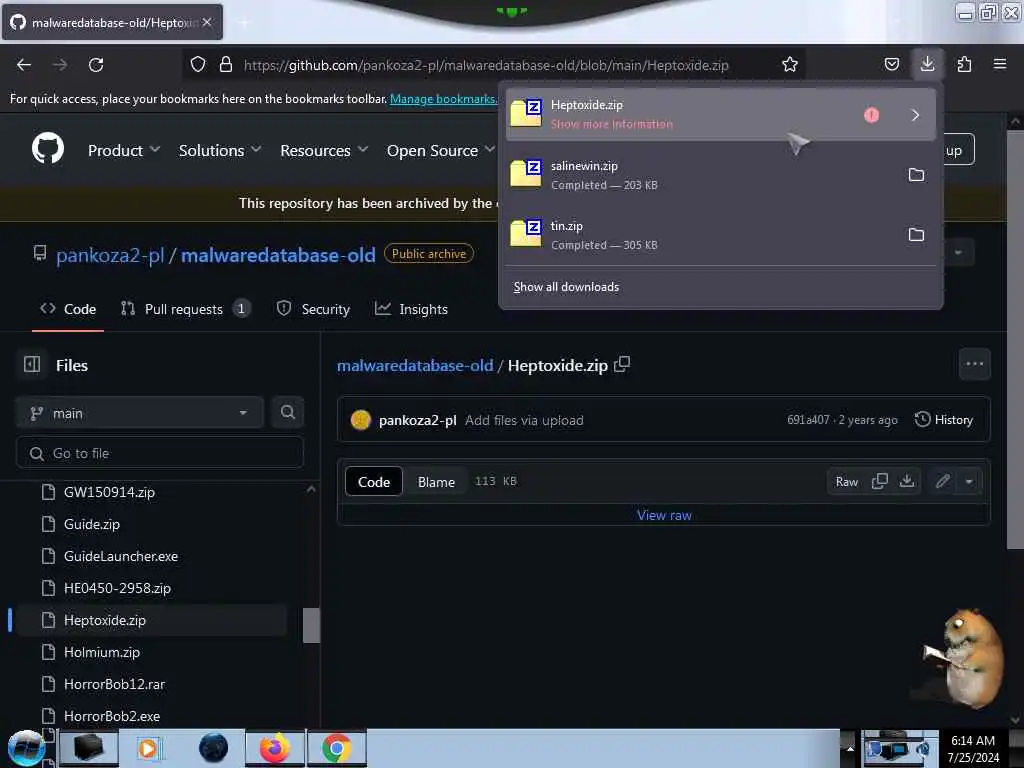1024x768 pixels.
Task: Click the View raw link
Action: tap(664, 515)
